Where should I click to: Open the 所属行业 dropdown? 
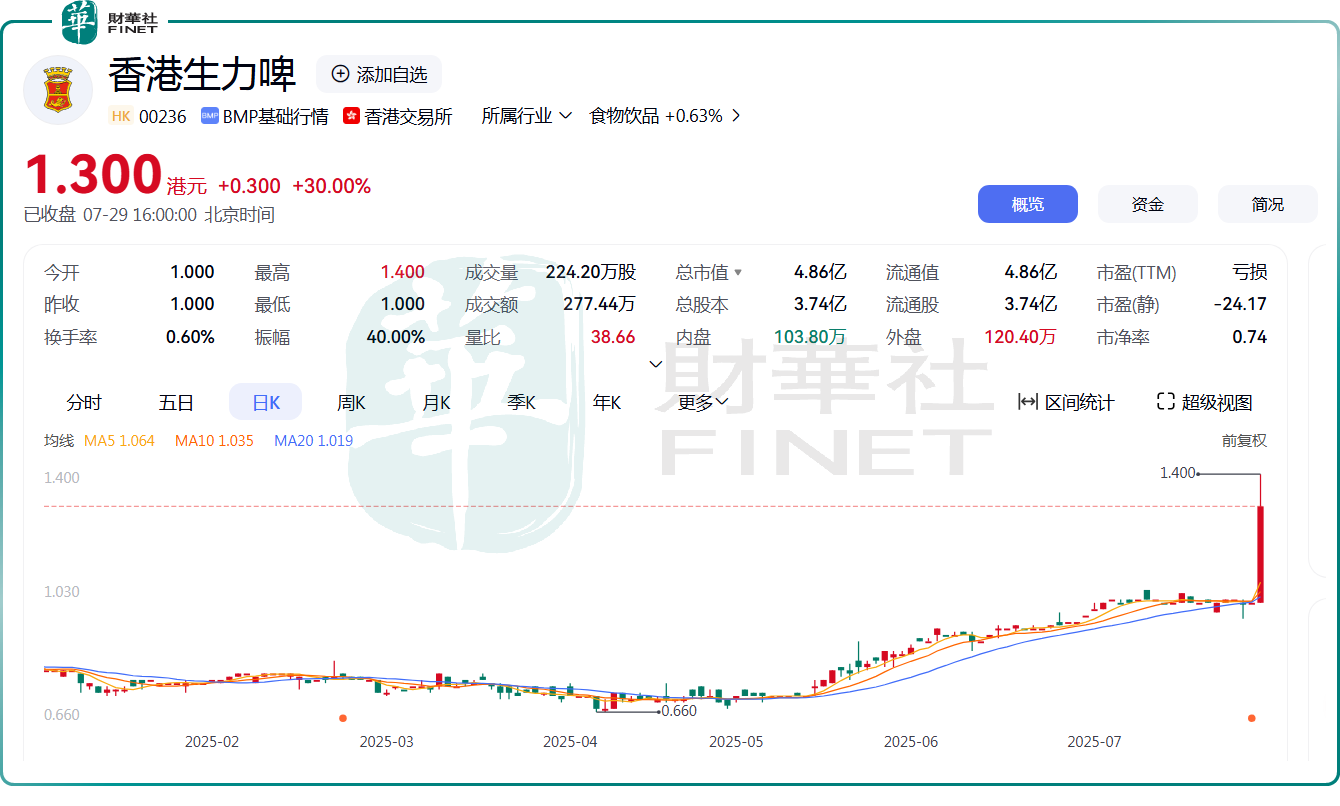coord(526,116)
